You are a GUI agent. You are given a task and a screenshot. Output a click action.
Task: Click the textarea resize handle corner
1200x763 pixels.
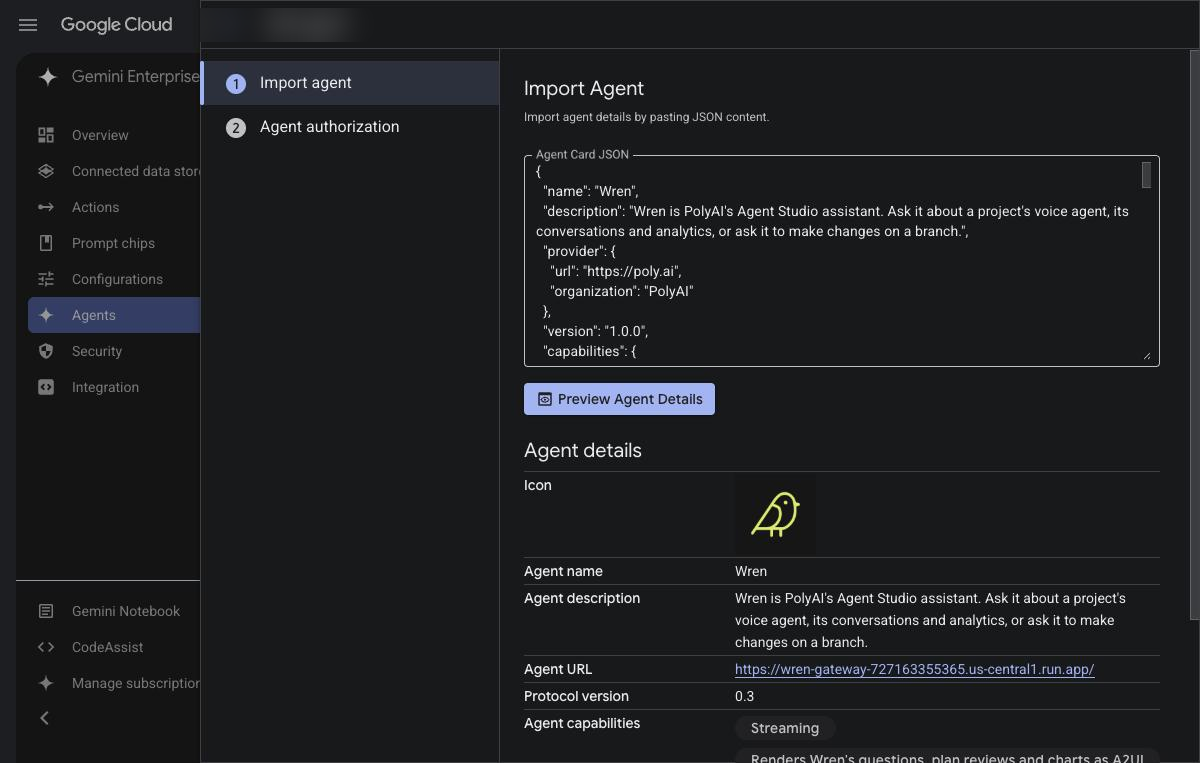click(1146, 355)
